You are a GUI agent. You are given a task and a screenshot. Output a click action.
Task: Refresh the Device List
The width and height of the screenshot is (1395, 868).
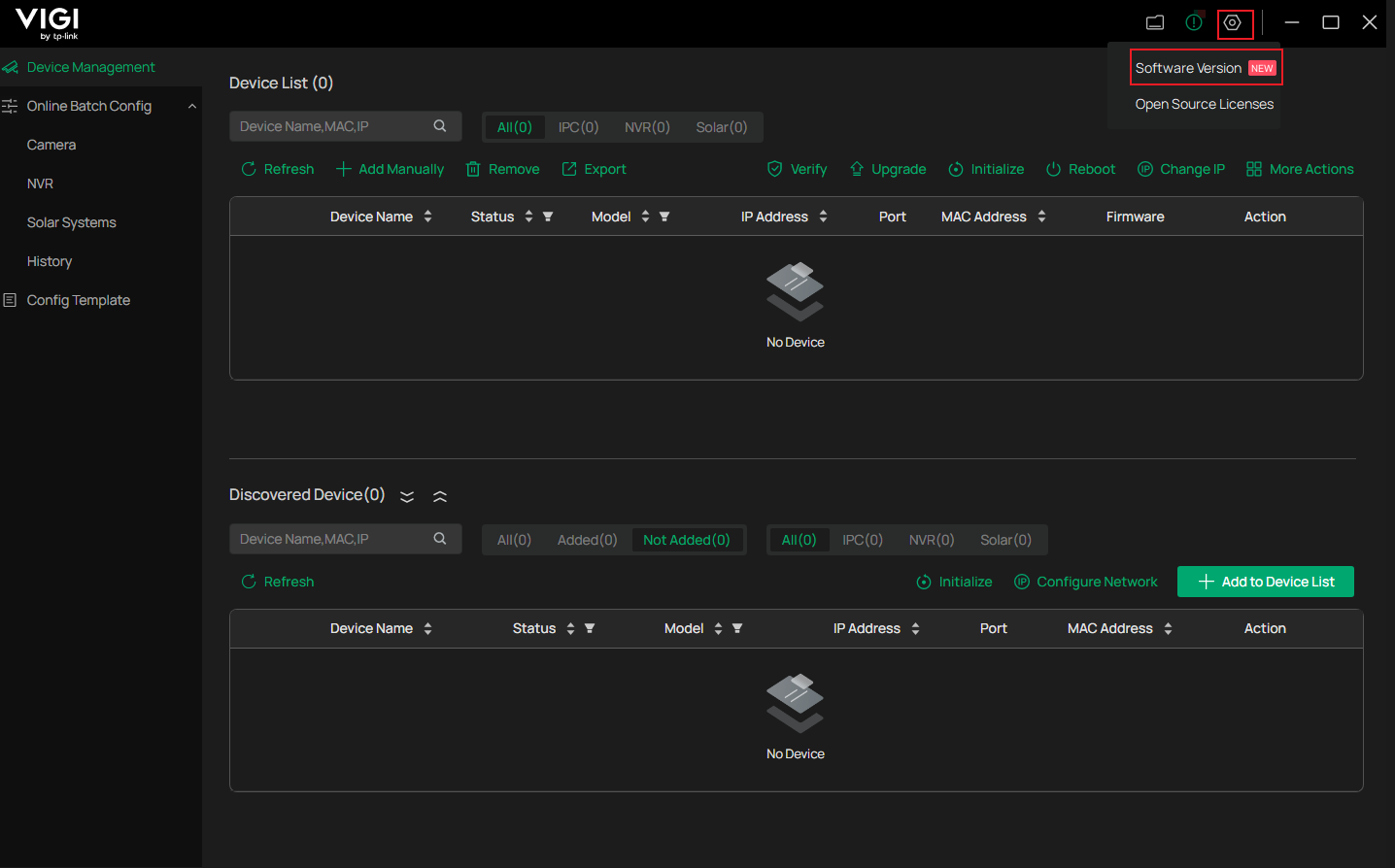(x=278, y=169)
